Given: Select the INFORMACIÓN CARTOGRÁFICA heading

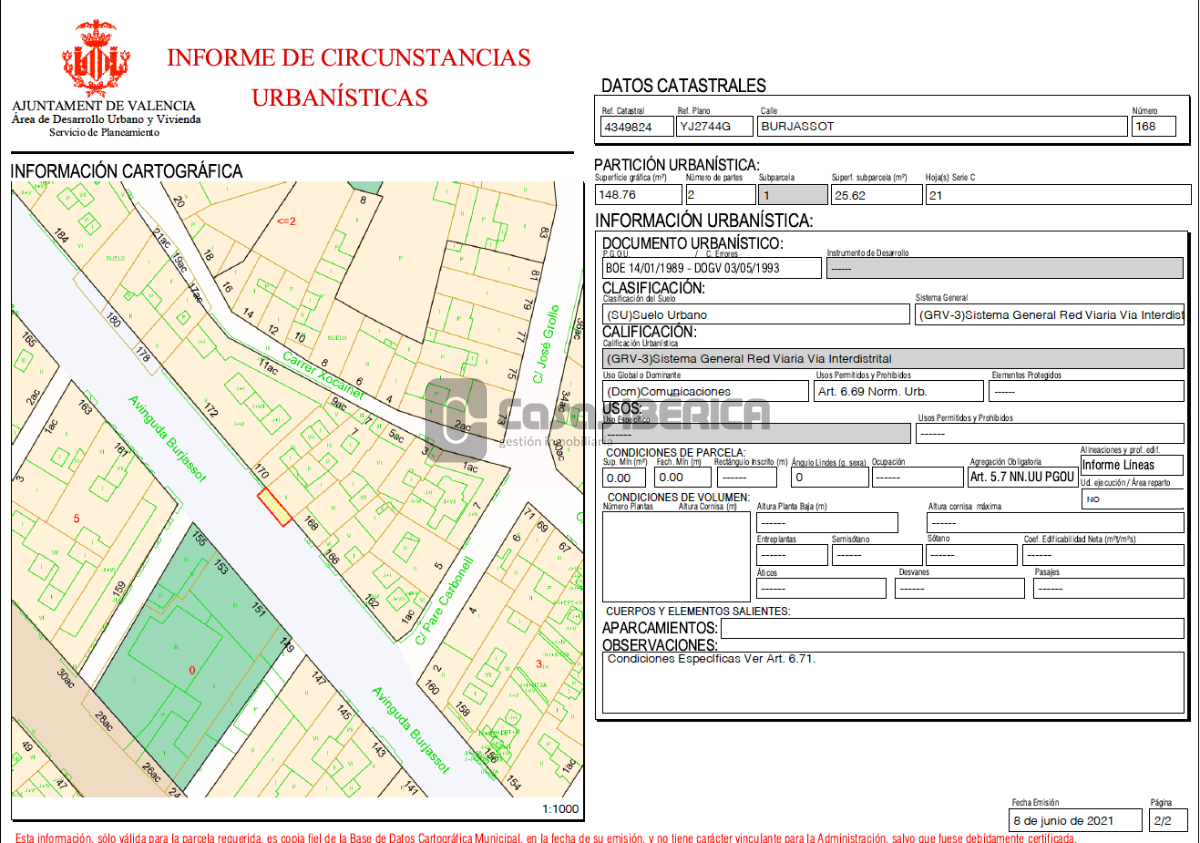Looking at the screenshot, I should click(x=126, y=171).
